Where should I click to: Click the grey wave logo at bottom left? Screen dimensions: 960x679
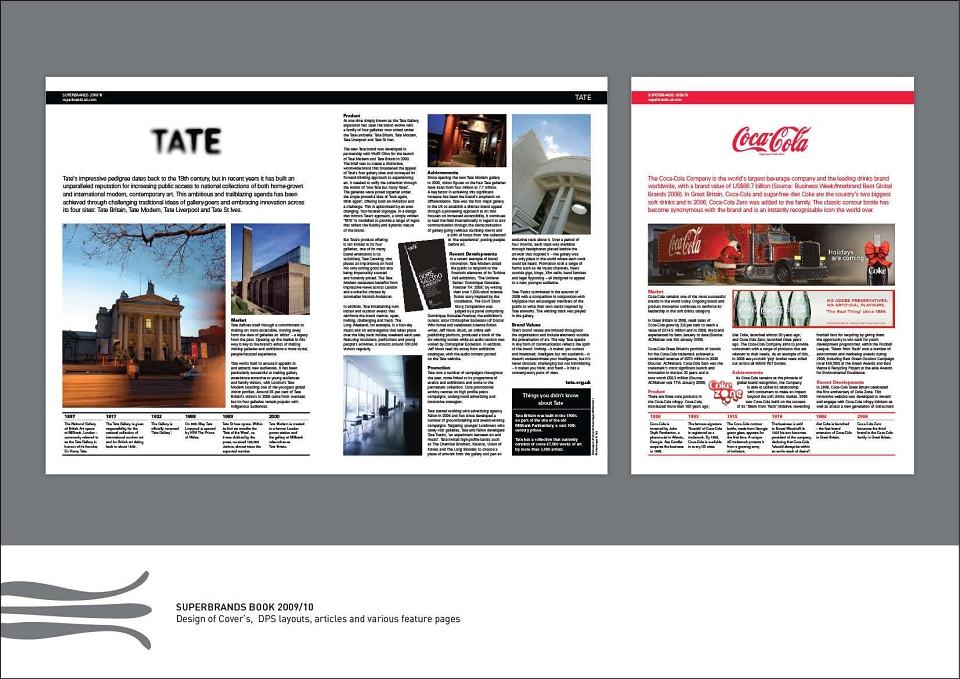(x=75, y=610)
